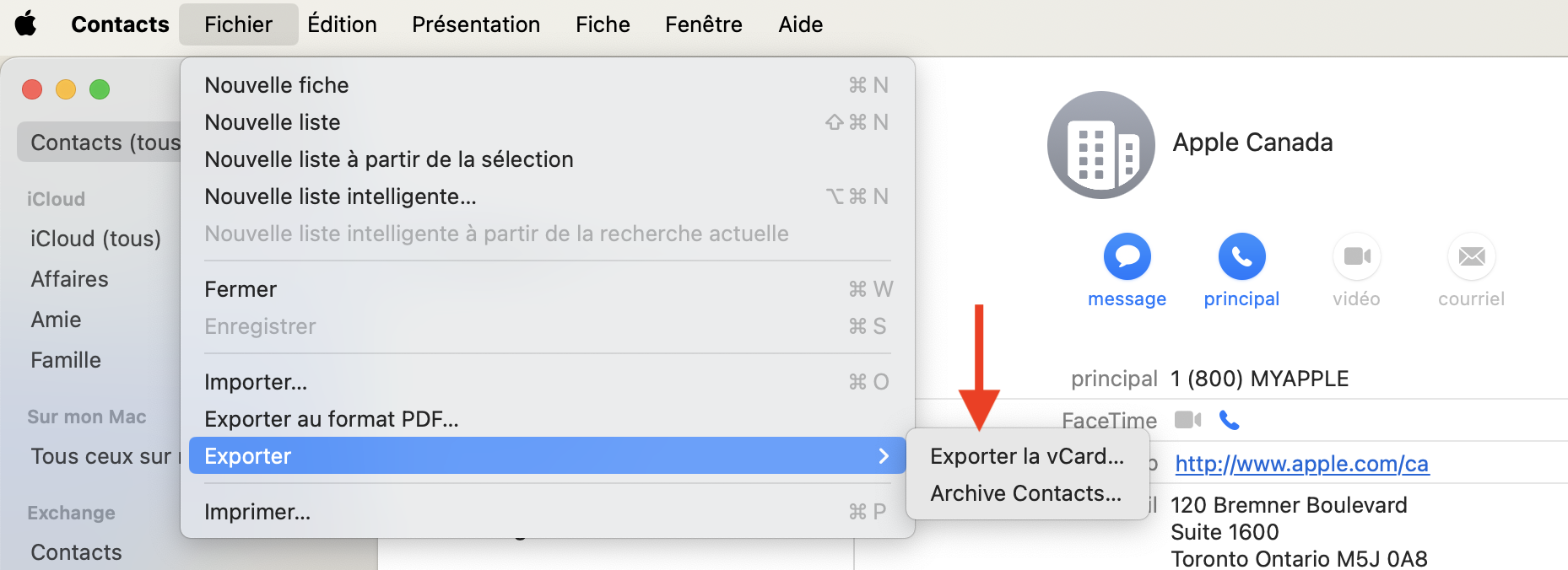This screenshot has width=1568, height=570.
Task: Click Imprimer… in the Fichier menu
Action: click(x=257, y=512)
